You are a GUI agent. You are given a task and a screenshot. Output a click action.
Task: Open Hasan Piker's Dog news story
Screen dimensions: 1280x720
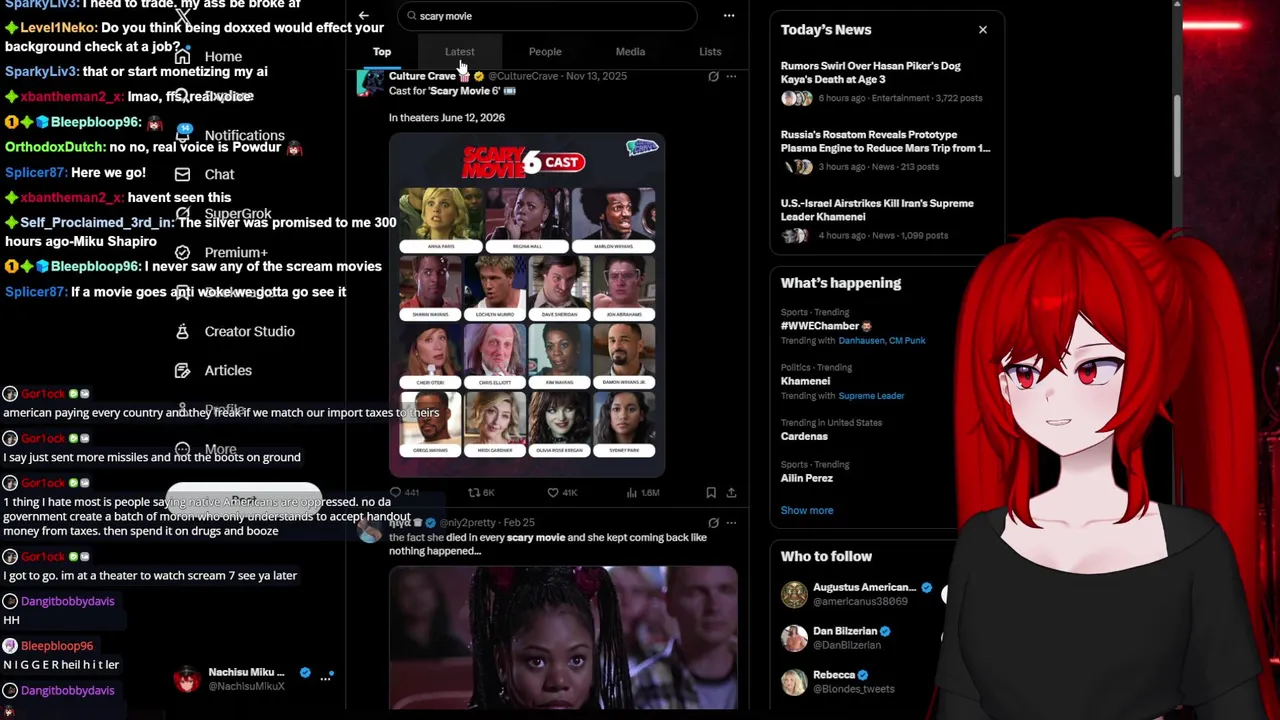885,82
